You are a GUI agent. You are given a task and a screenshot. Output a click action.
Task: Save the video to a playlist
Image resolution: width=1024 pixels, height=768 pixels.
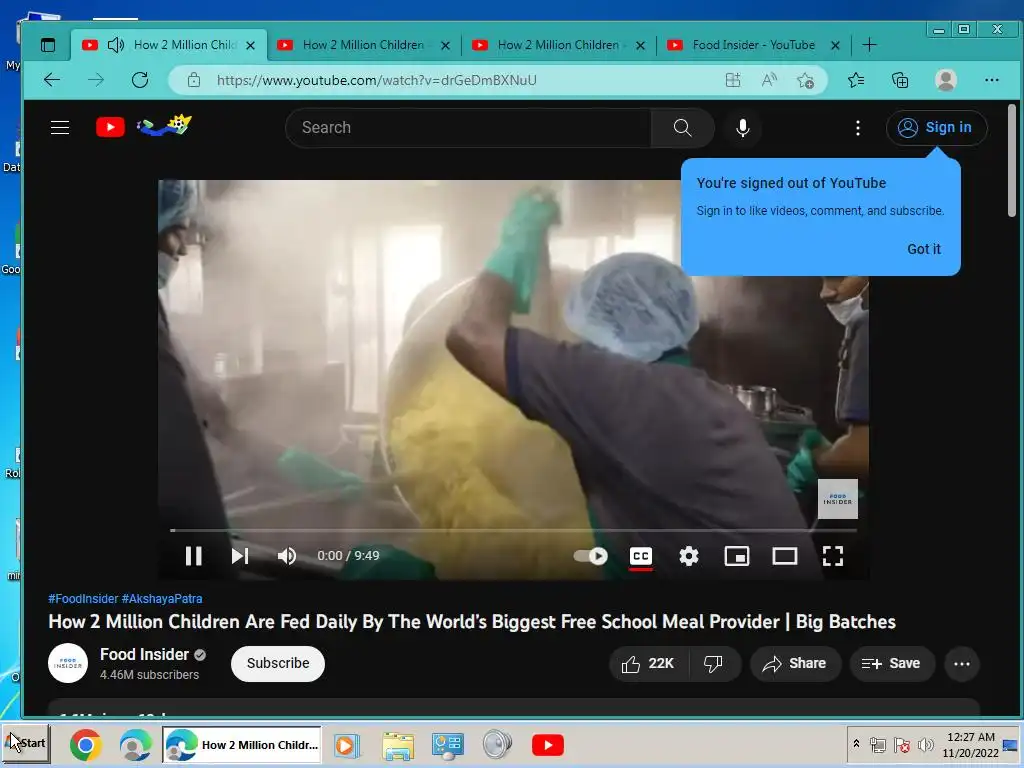click(891, 664)
